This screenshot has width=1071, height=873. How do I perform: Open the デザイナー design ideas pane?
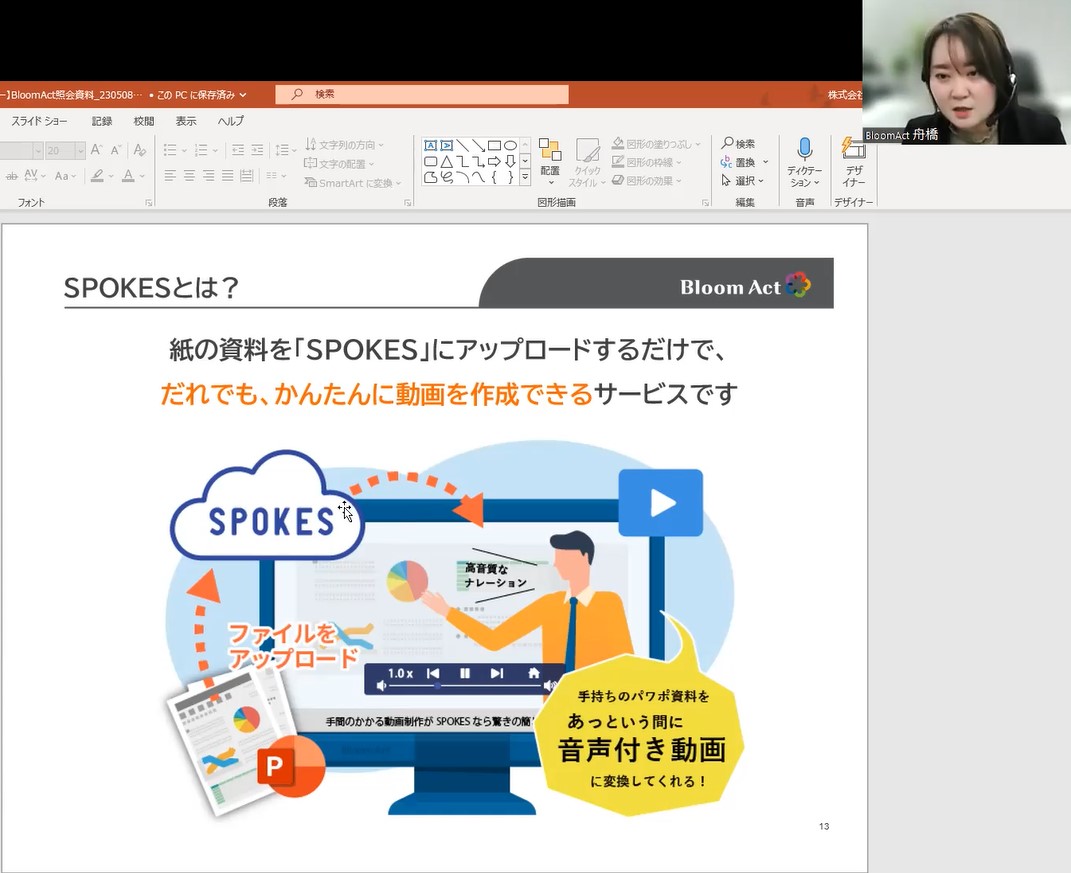(854, 162)
